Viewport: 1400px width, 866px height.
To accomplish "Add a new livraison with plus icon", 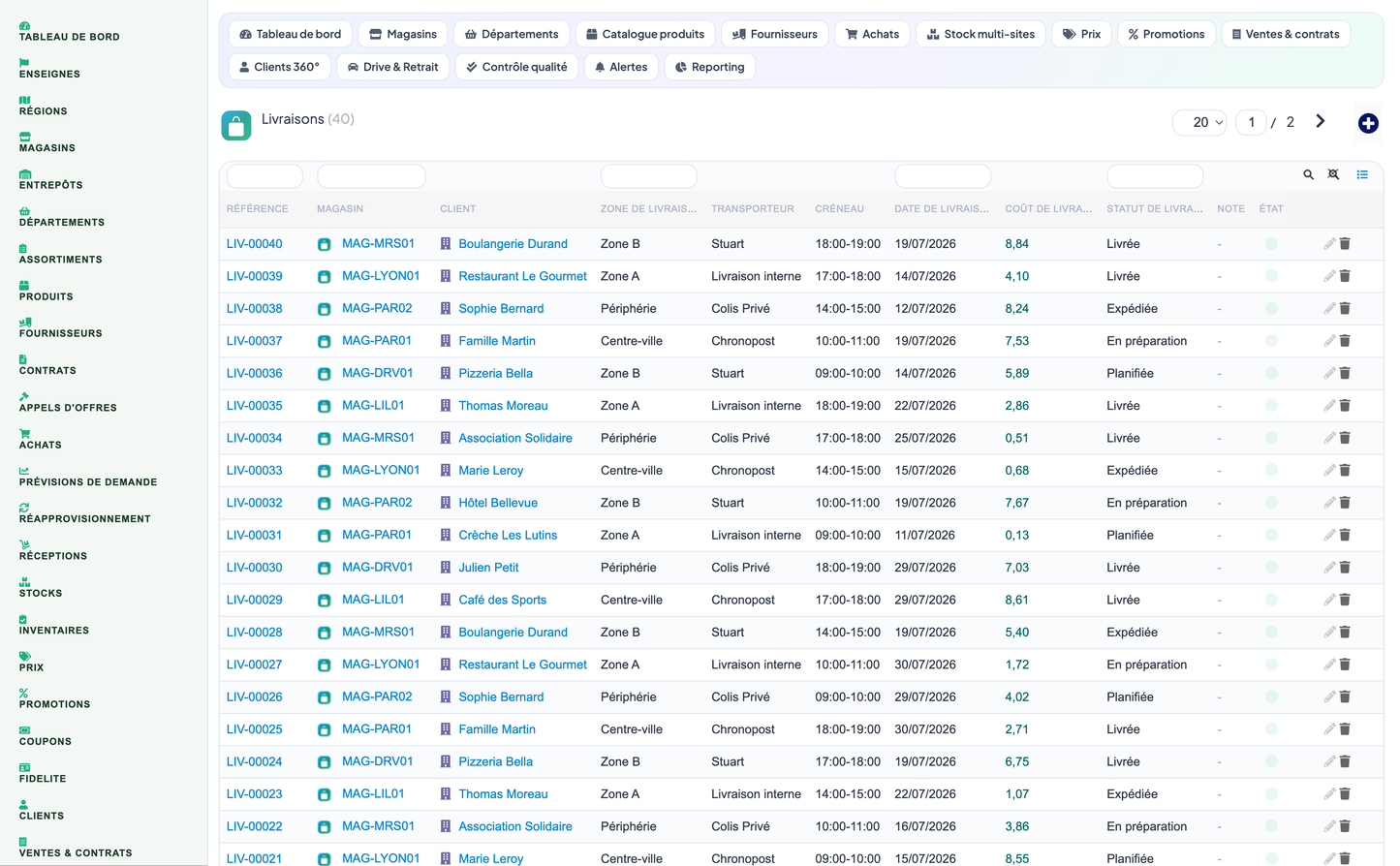I will pyautogui.click(x=1368, y=123).
